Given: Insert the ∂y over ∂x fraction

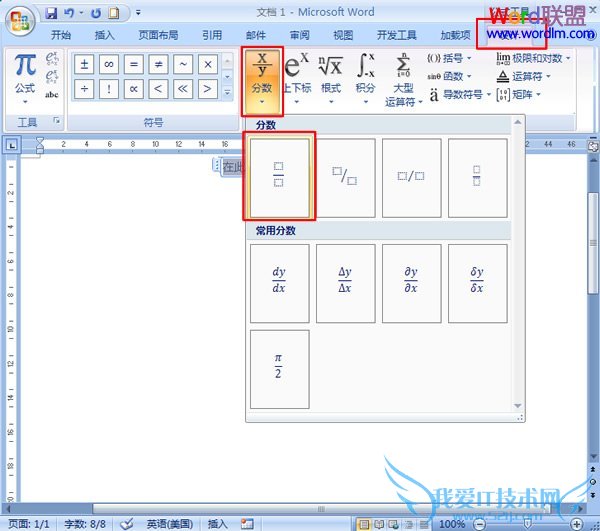Looking at the screenshot, I should click(411, 283).
